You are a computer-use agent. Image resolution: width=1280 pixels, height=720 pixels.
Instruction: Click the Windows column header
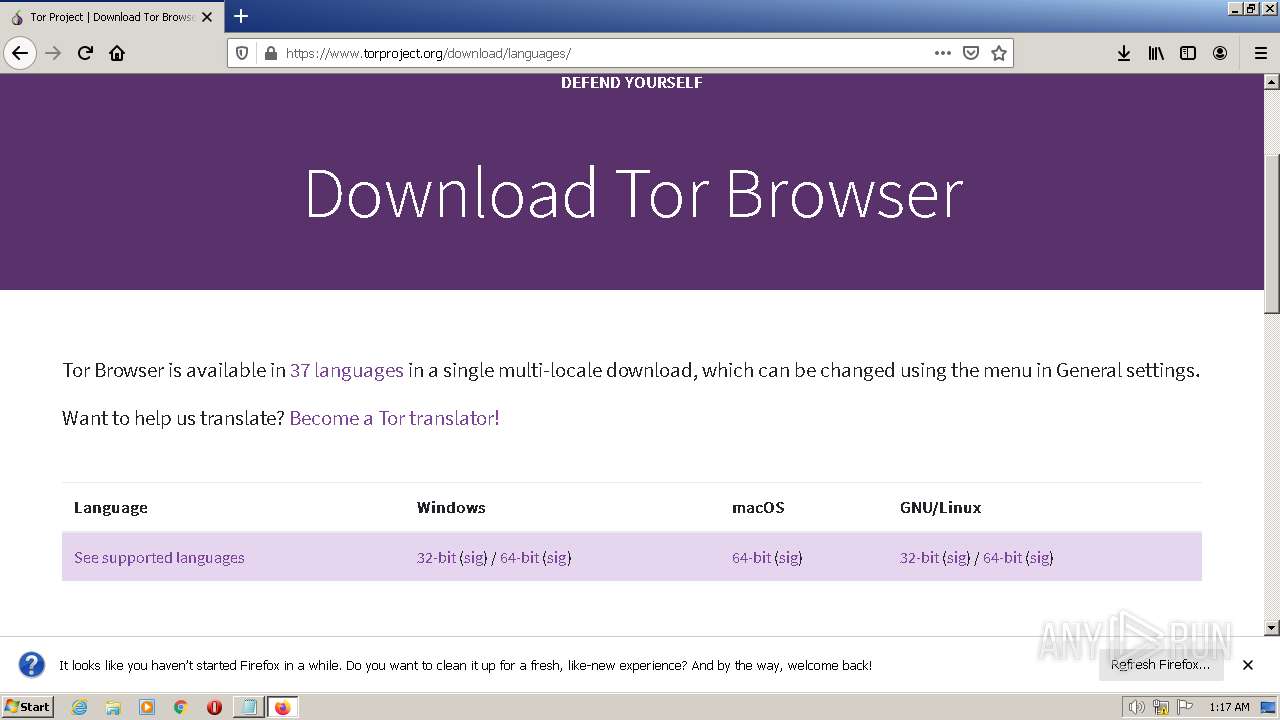tap(451, 508)
